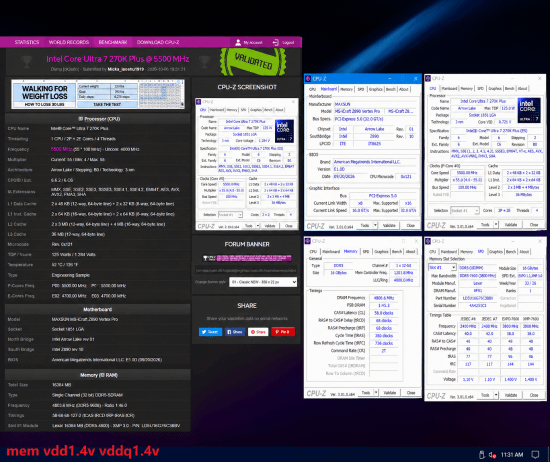550x462 pixels.
Task: Switch to the Mainboard tab in the CPU tab window
Action: click(x=449, y=88)
